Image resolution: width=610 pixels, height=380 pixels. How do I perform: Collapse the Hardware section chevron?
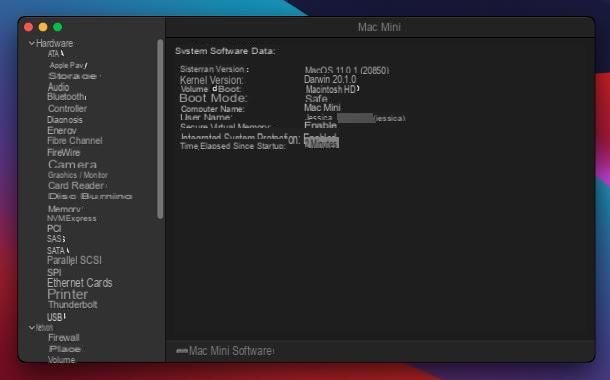pos(32,44)
